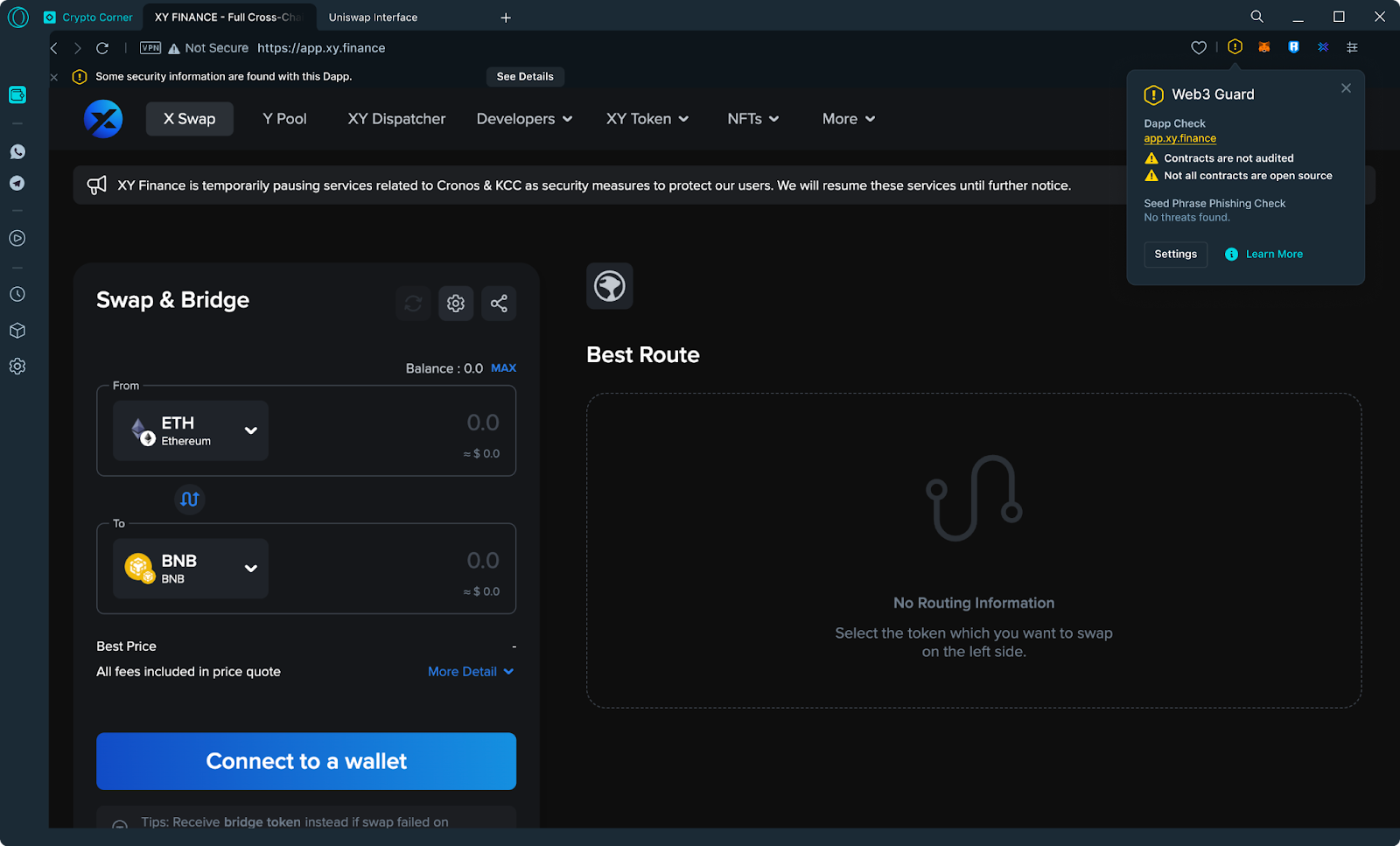Open the Bitwarden shield extension icon
This screenshot has height=846, width=1400.
1293,47
